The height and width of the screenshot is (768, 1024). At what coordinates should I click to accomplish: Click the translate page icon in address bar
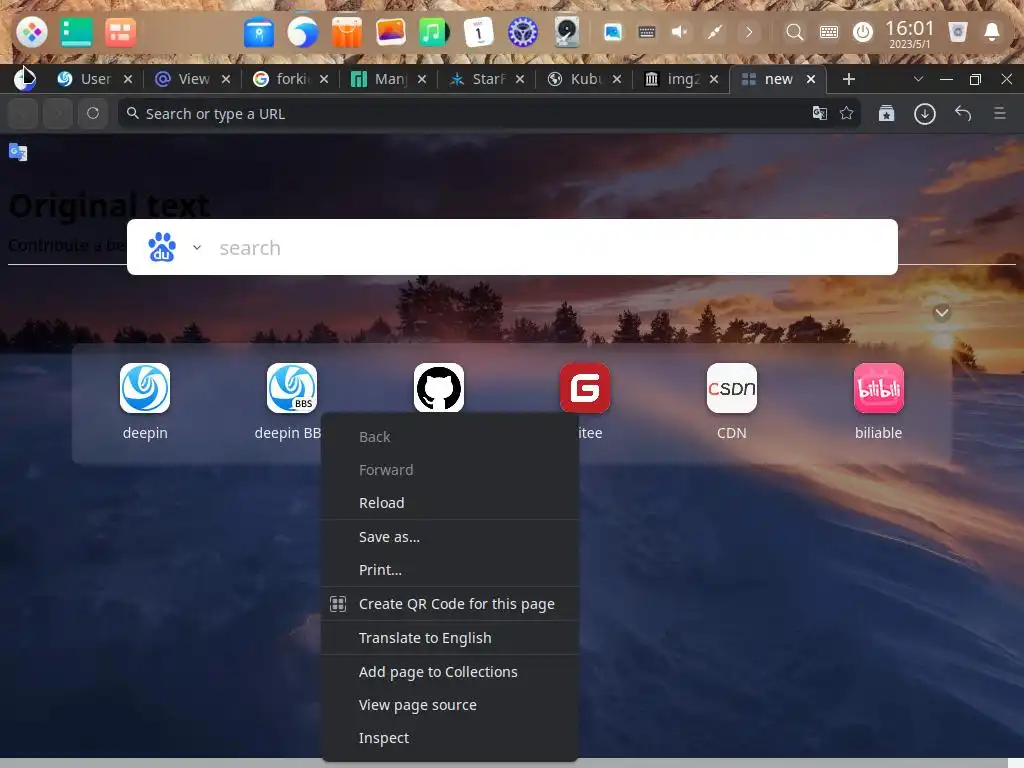[820, 113]
